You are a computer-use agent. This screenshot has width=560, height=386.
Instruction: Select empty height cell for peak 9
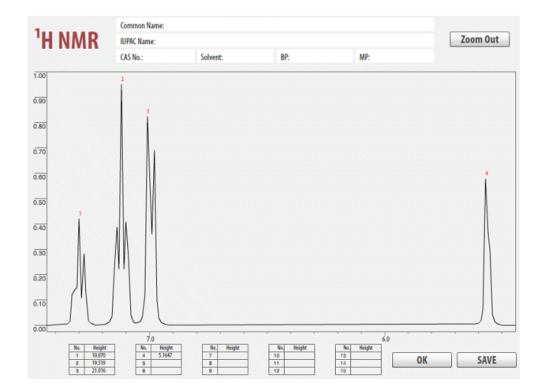(233, 371)
